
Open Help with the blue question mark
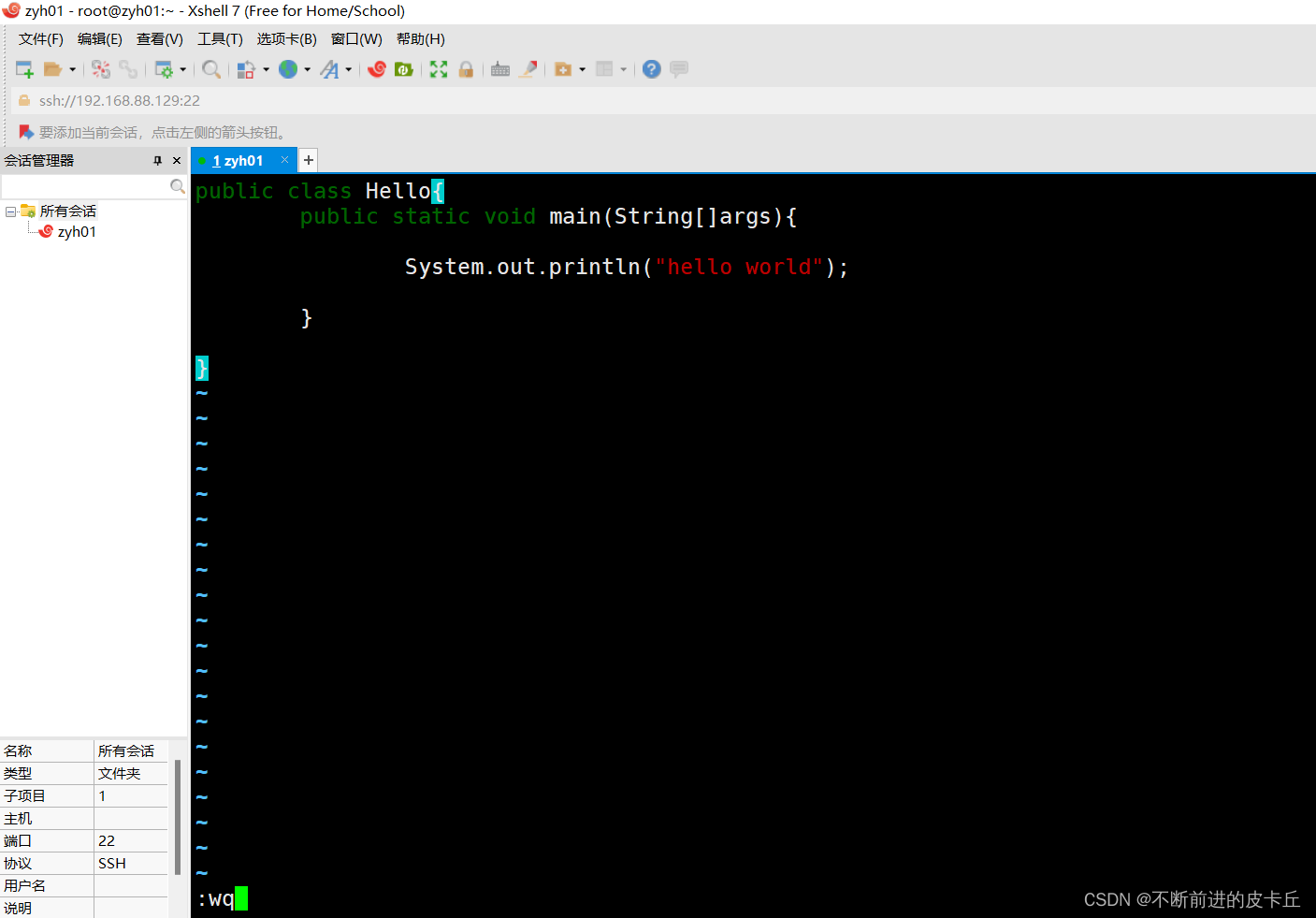[652, 69]
